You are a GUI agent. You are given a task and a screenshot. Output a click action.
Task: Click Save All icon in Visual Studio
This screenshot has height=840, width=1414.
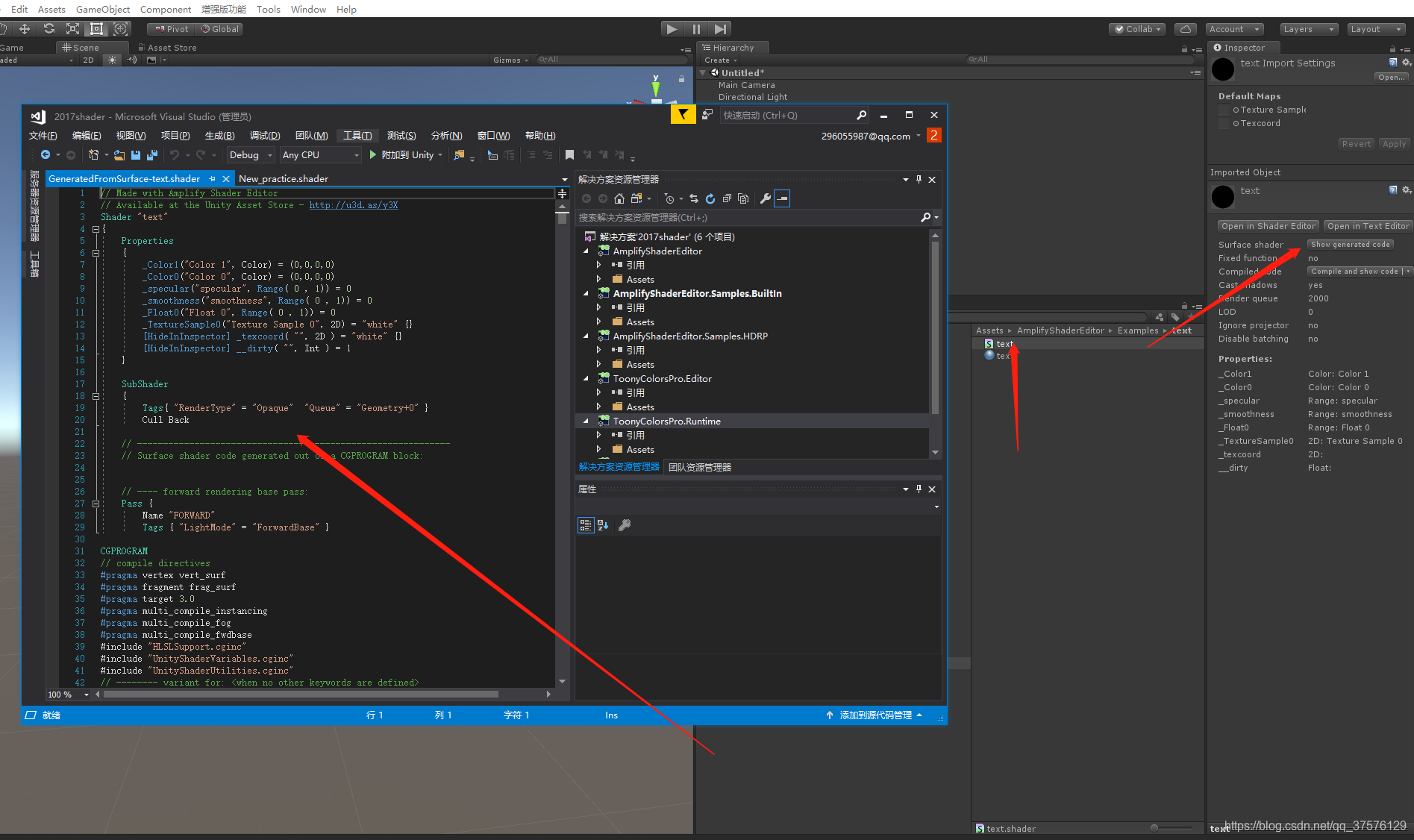coord(152,155)
